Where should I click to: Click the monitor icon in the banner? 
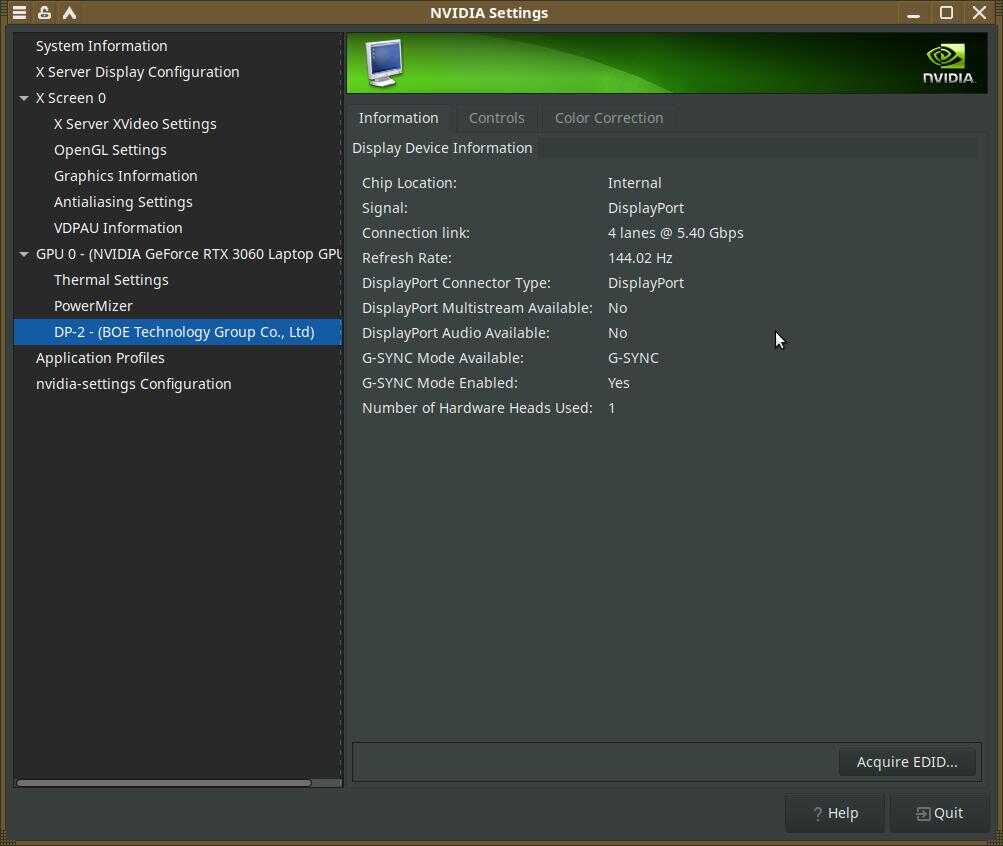(x=384, y=63)
